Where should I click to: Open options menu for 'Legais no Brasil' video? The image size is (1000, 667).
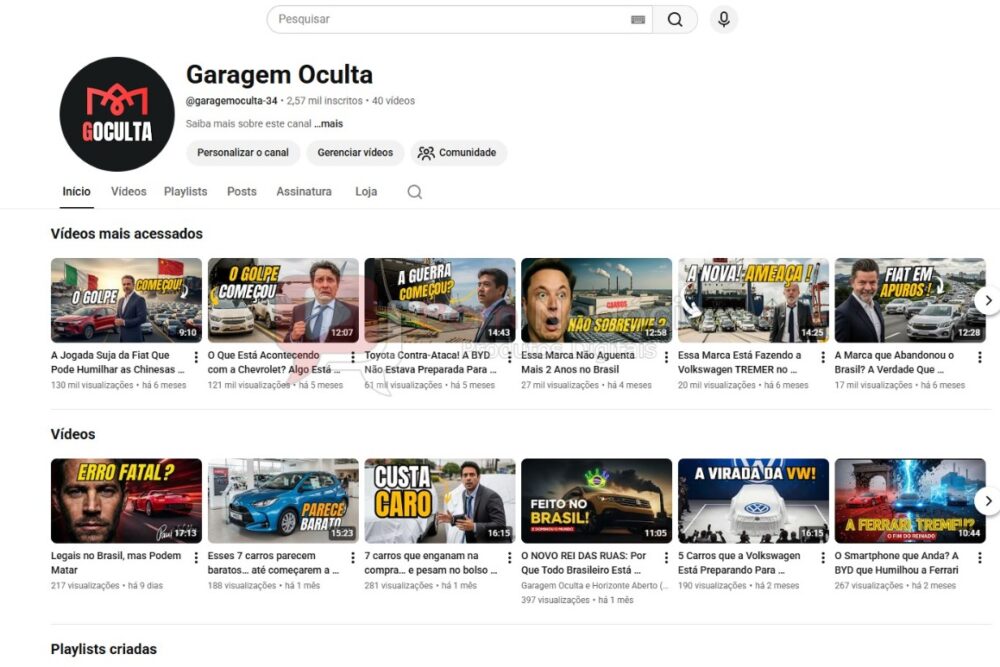click(196, 557)
